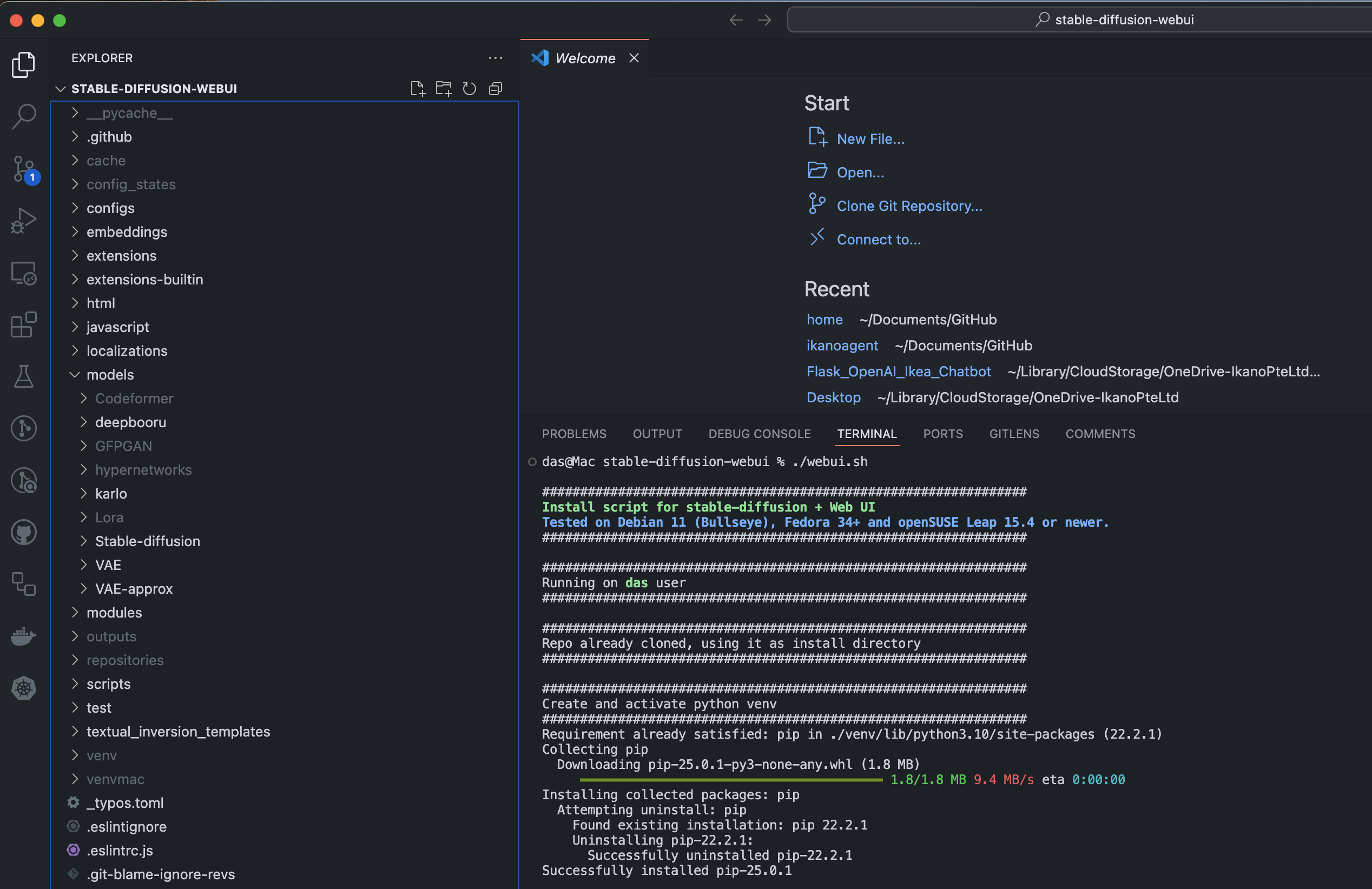Click the Connect to... link
Screen dimensions: 1372x889
(879, 239)
